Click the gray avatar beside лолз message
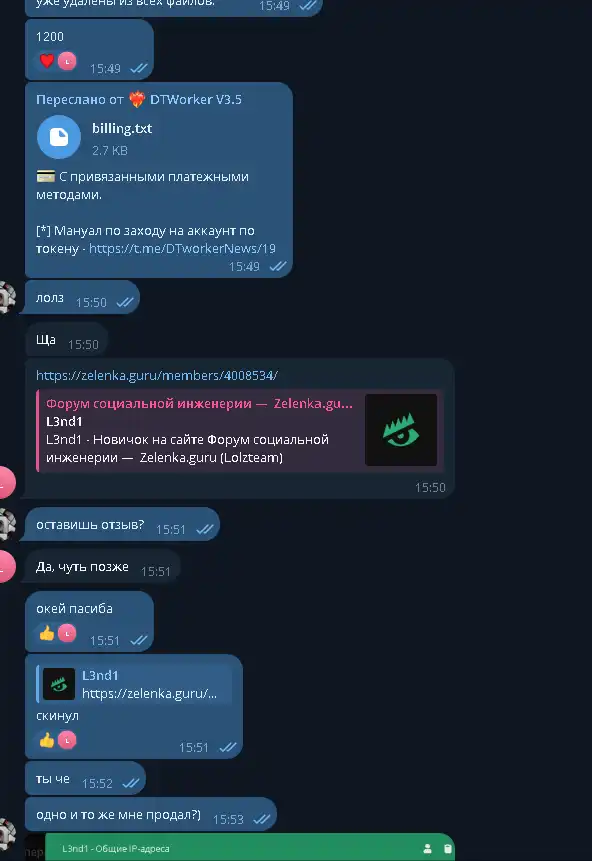This screenshot has width=592, height=861. click(x=7, y=297)
